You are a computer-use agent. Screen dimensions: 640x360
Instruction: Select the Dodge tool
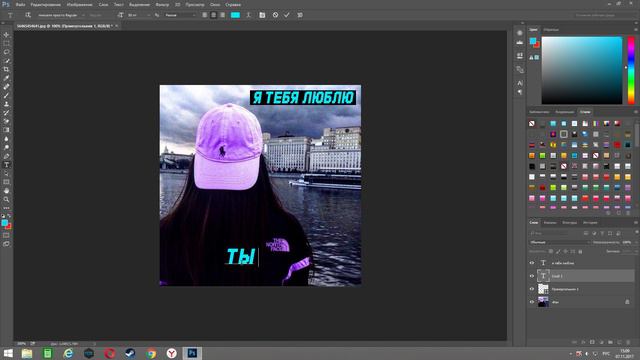pyautogui.click(x=6, y=147)
